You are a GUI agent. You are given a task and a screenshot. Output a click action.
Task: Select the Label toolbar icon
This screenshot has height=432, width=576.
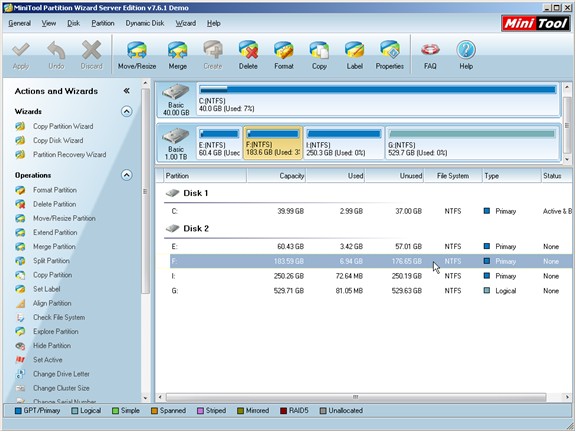354,55
